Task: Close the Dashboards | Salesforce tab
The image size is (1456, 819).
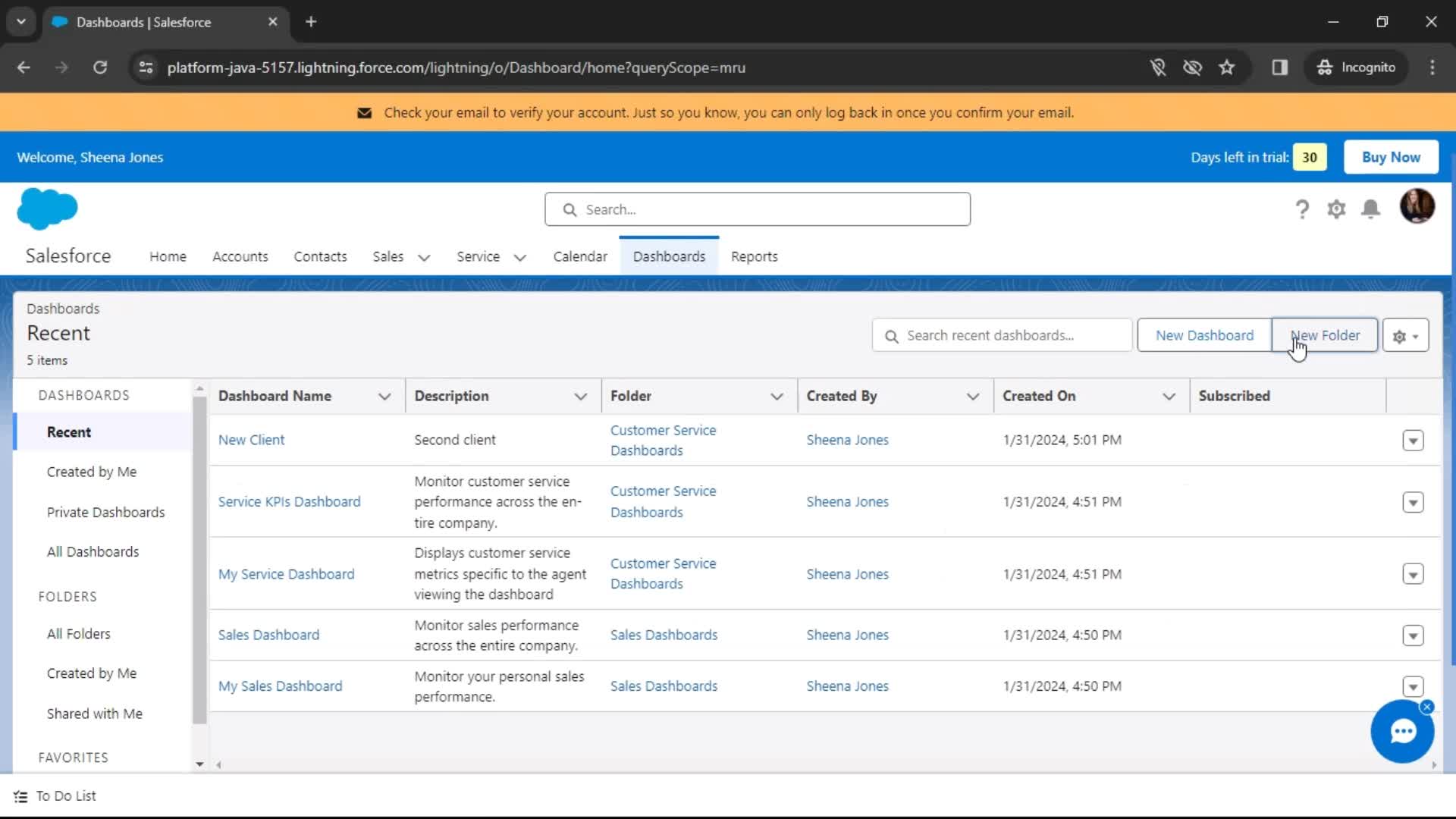Action: click(x=273, y=22)
